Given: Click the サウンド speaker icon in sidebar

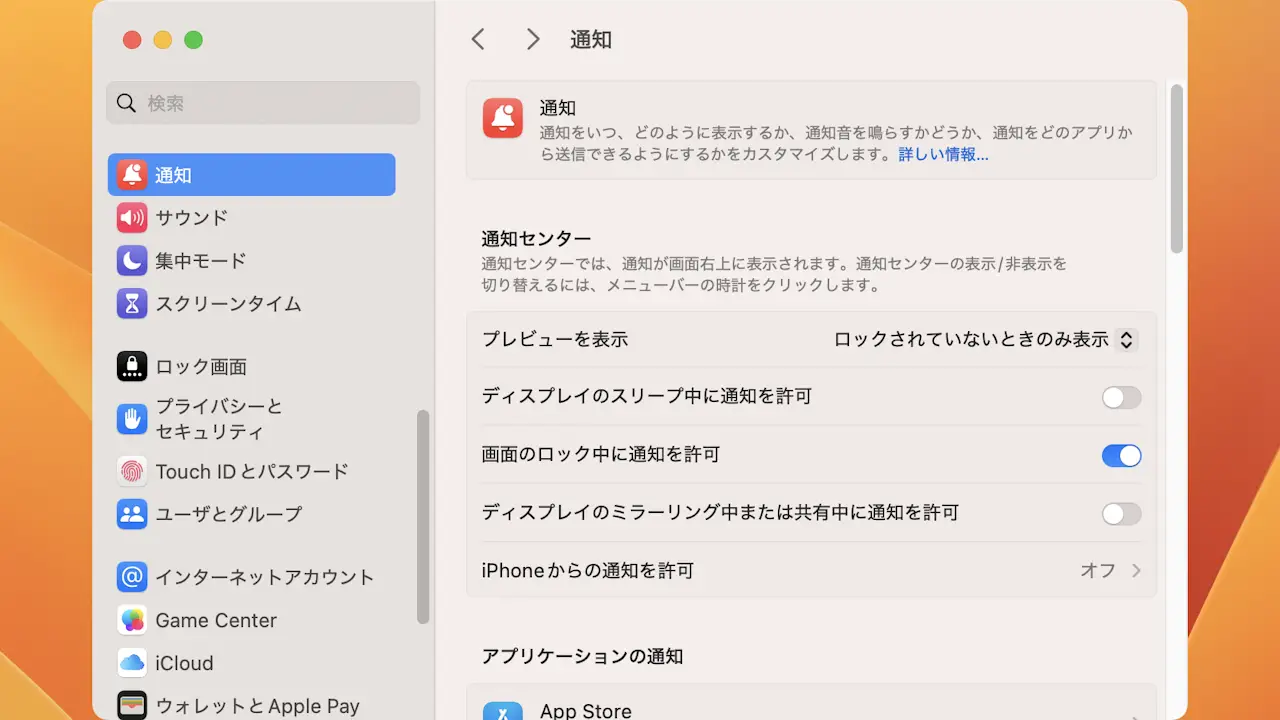Looking at the screenshot, I should pyautogui.click(x=132, y=218).
